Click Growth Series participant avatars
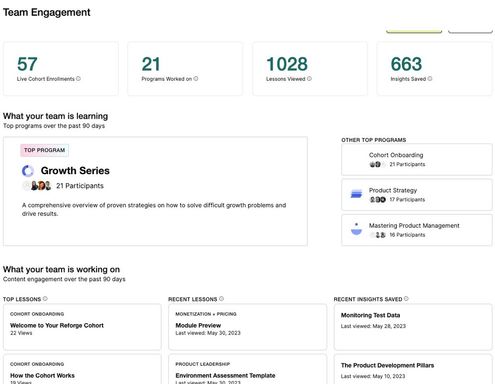Image resolution: width=495 pixels, height=384 pixels. point(37,186)
